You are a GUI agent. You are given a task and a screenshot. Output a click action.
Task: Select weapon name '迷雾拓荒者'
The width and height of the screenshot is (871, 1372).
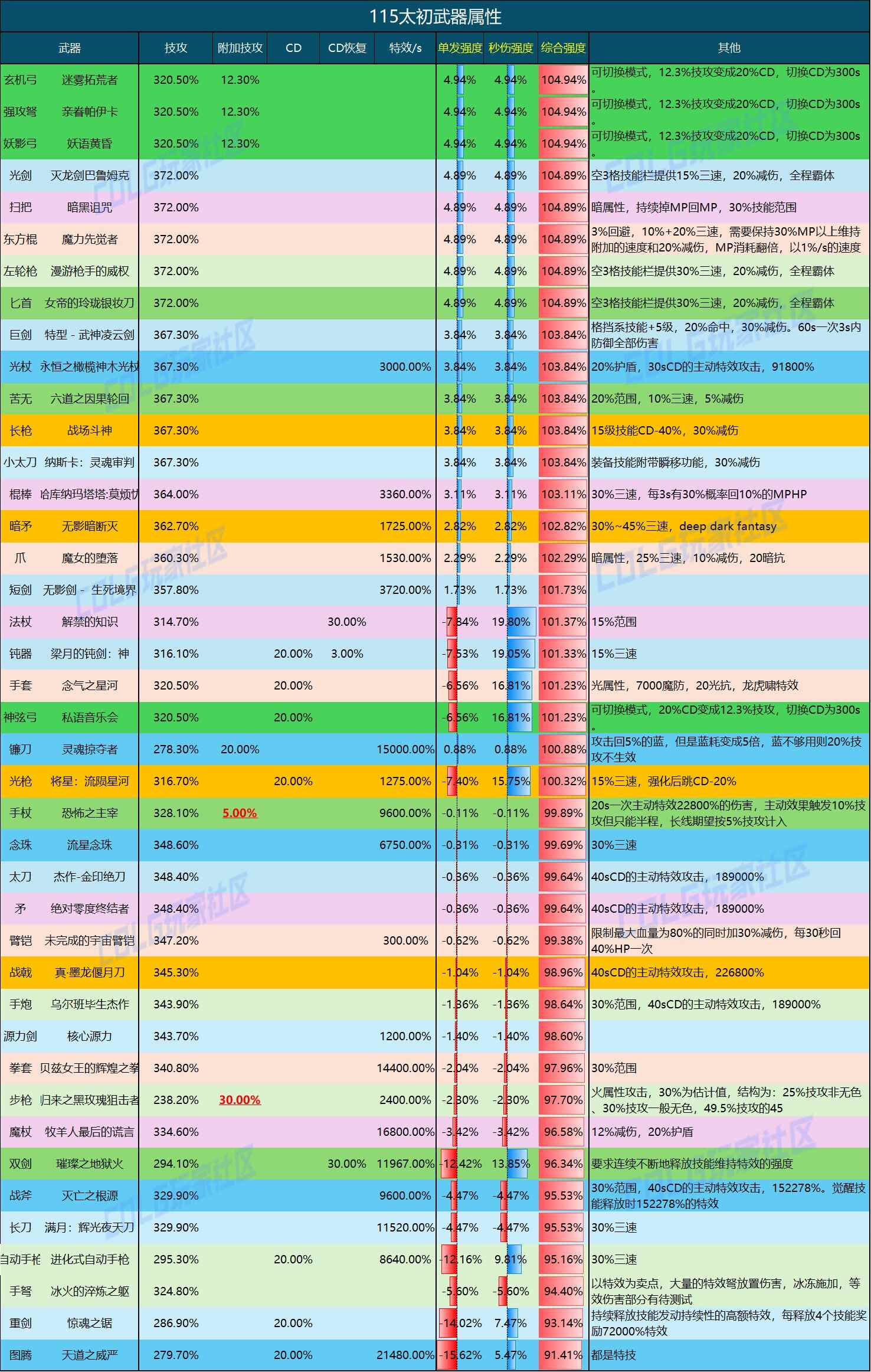[x=90, y=80]
